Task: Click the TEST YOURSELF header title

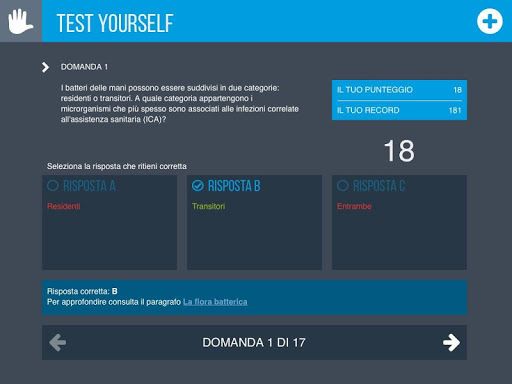Action: click(x=115, y=23)
